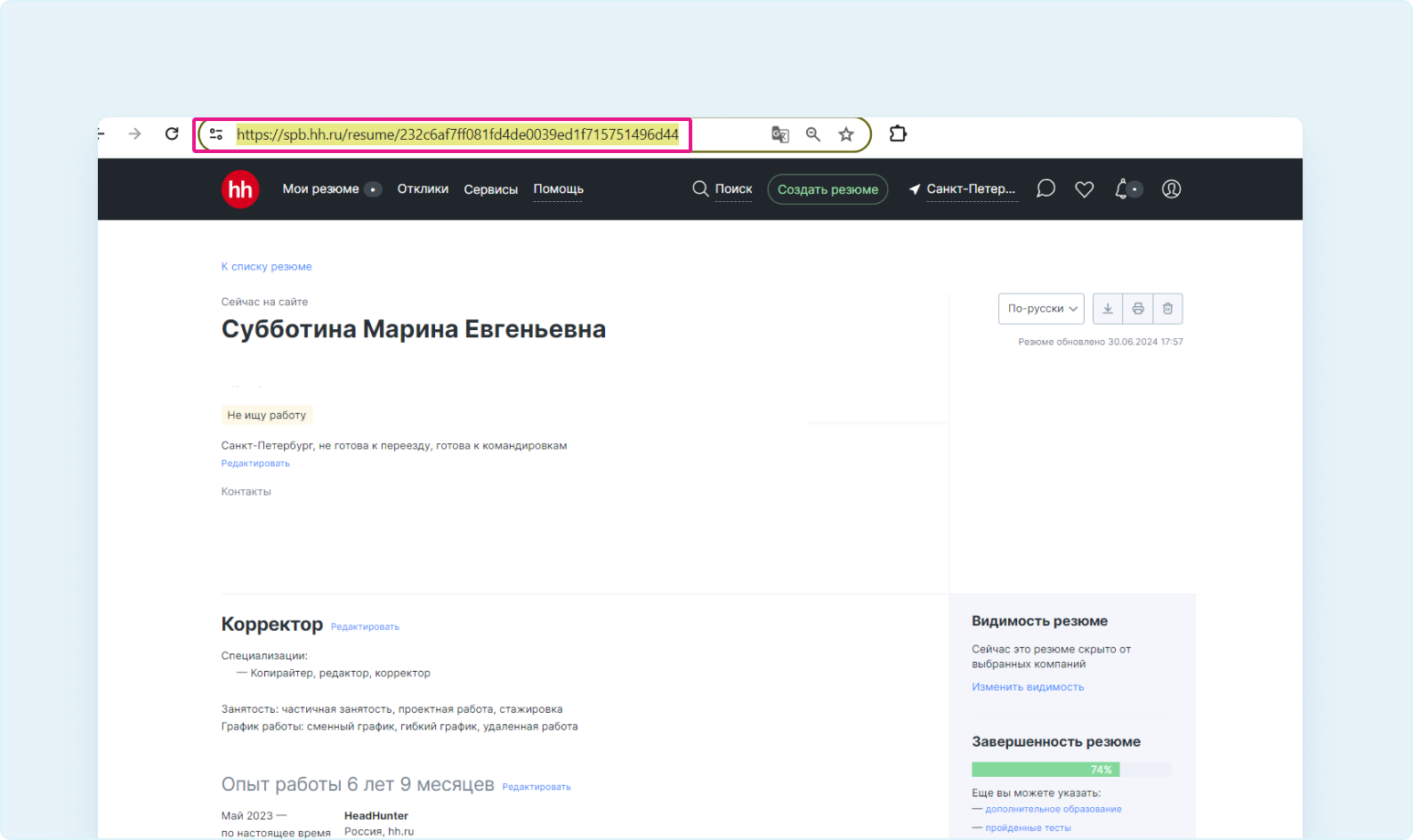This screenshot has height=840, width=1413.
Task: Open the Отклики menu item
Action: (x=423, y=189)
